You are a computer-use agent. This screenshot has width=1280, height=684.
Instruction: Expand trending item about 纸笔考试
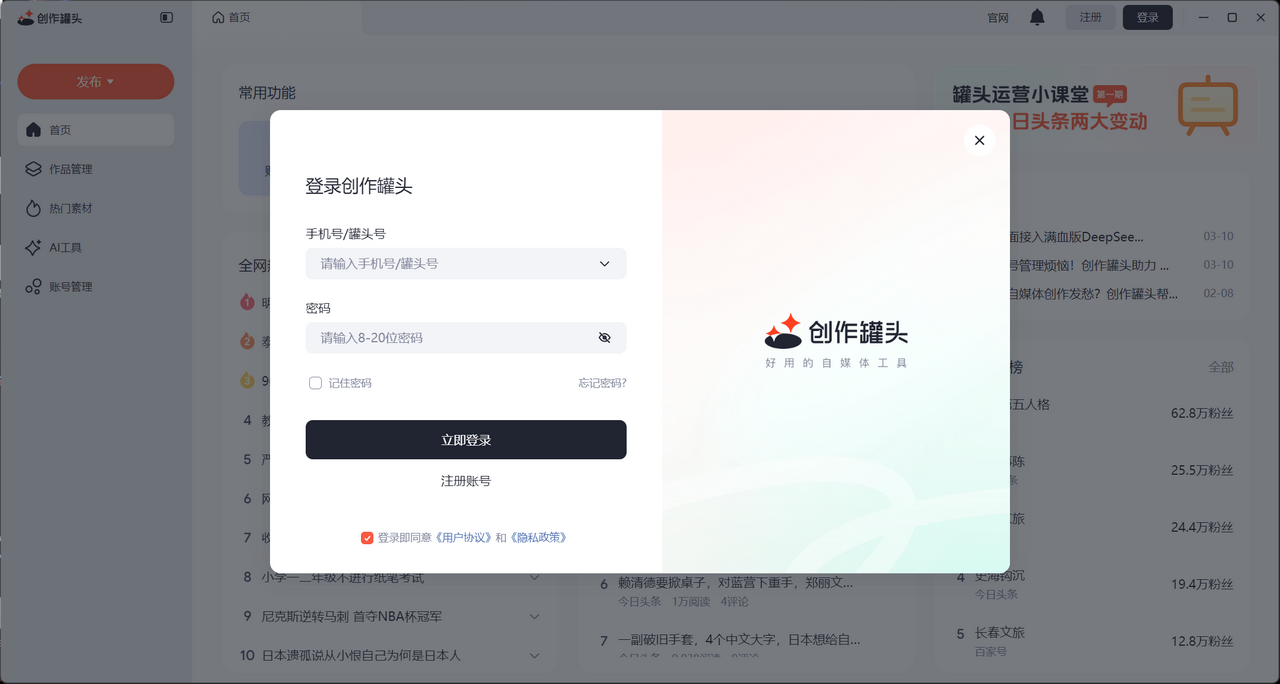coord(534,577)
